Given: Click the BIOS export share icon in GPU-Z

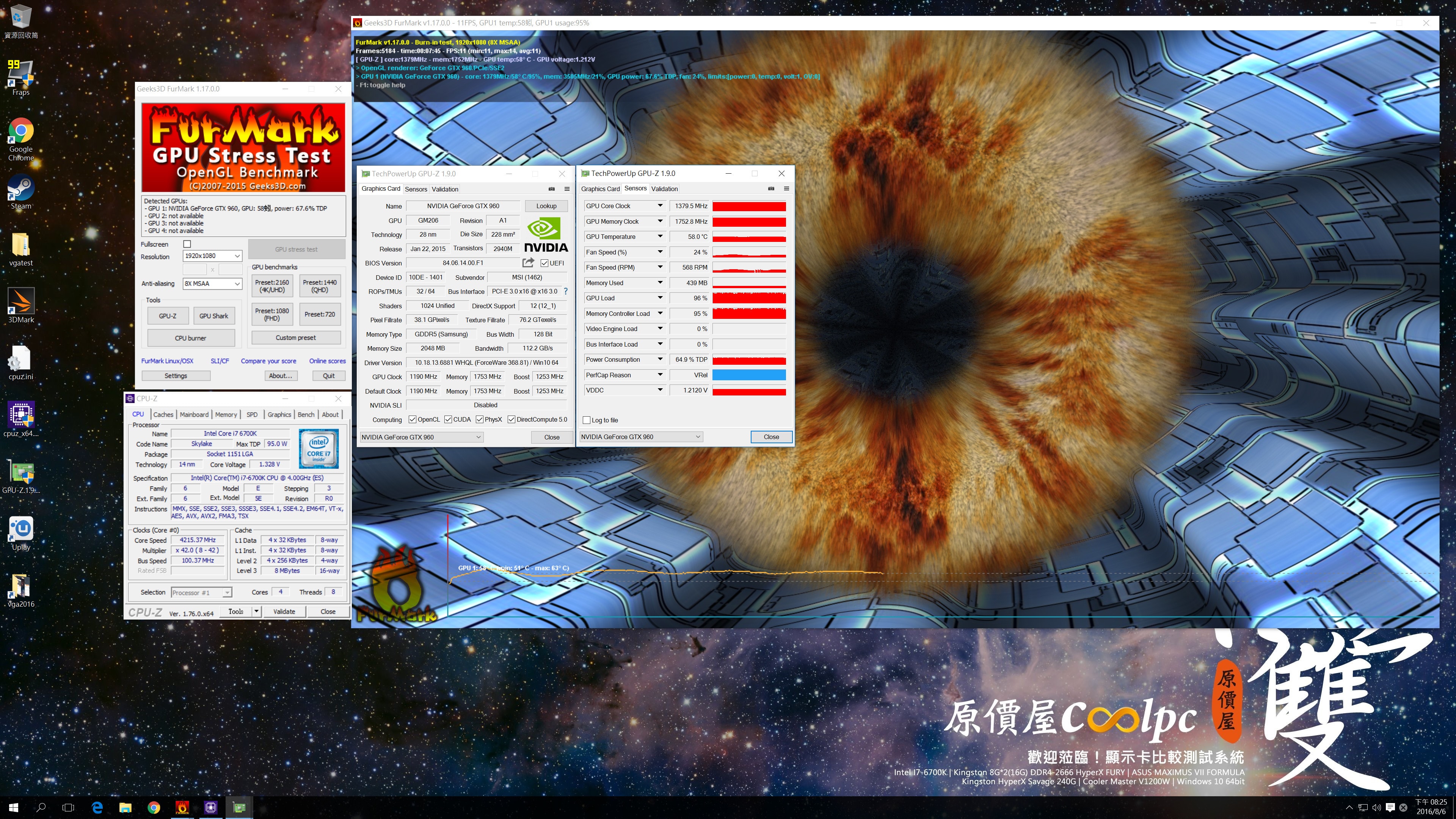Looking at the screenshot, I should click(528, 263).
